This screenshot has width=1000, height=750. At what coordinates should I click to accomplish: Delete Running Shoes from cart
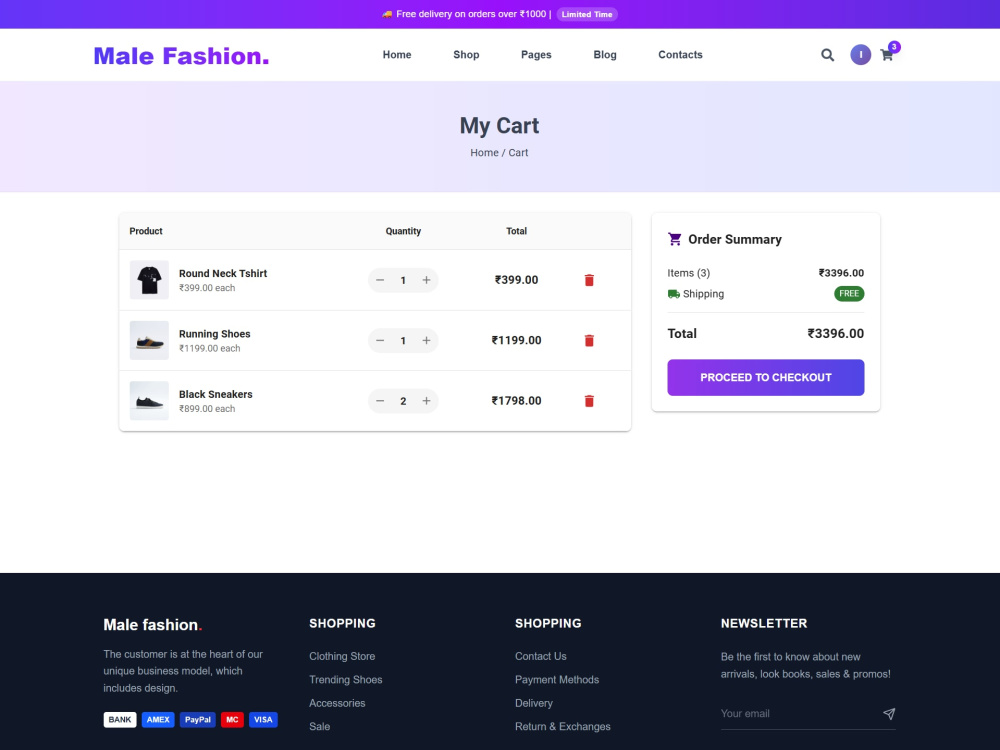tap(589, 341)
